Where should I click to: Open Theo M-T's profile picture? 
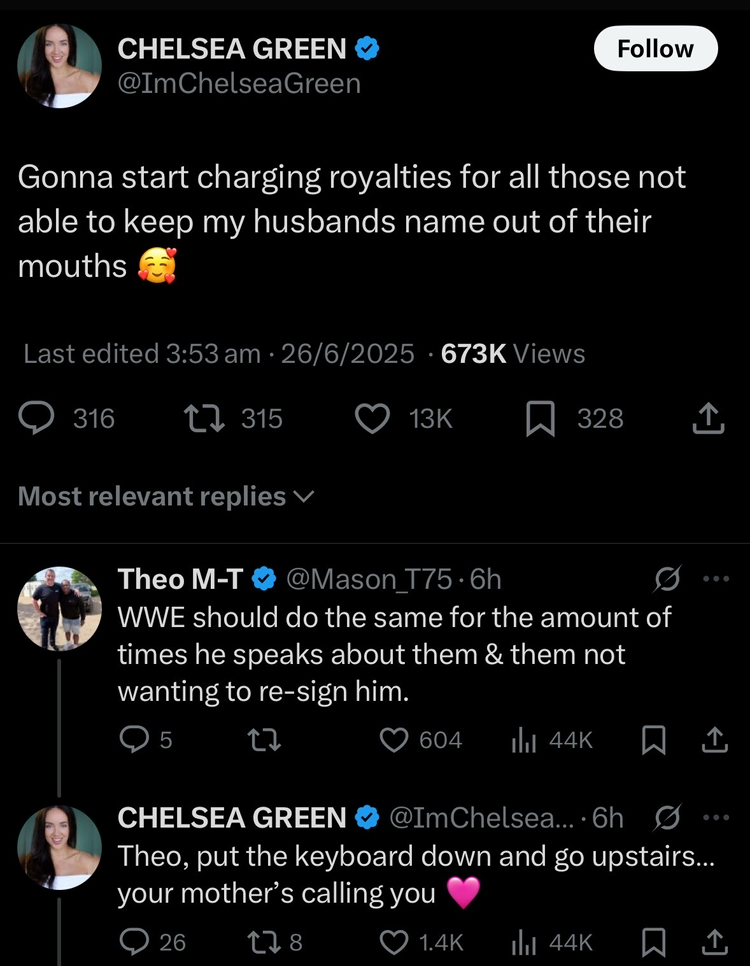[60, 608]
